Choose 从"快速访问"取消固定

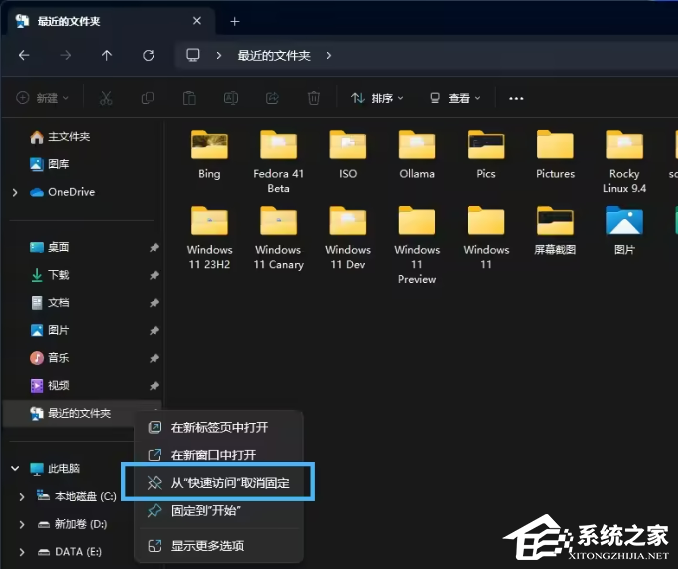219,483
